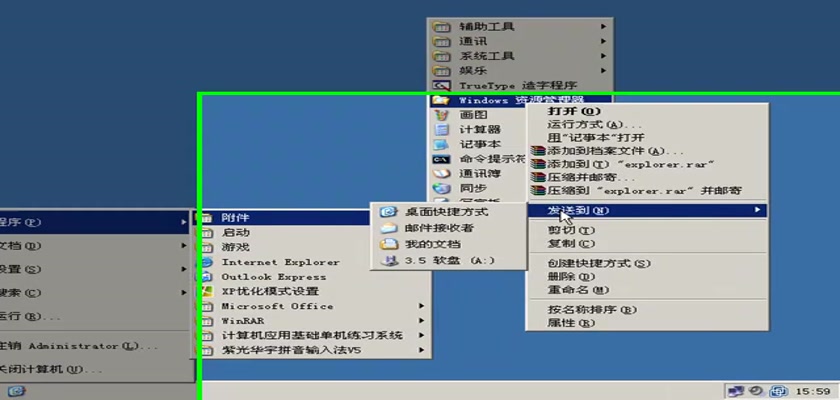Select 创建快捷方式(S) menu entry
Image resolution: width=840 pixels, height=400 pixels.
tap(599, 263)
